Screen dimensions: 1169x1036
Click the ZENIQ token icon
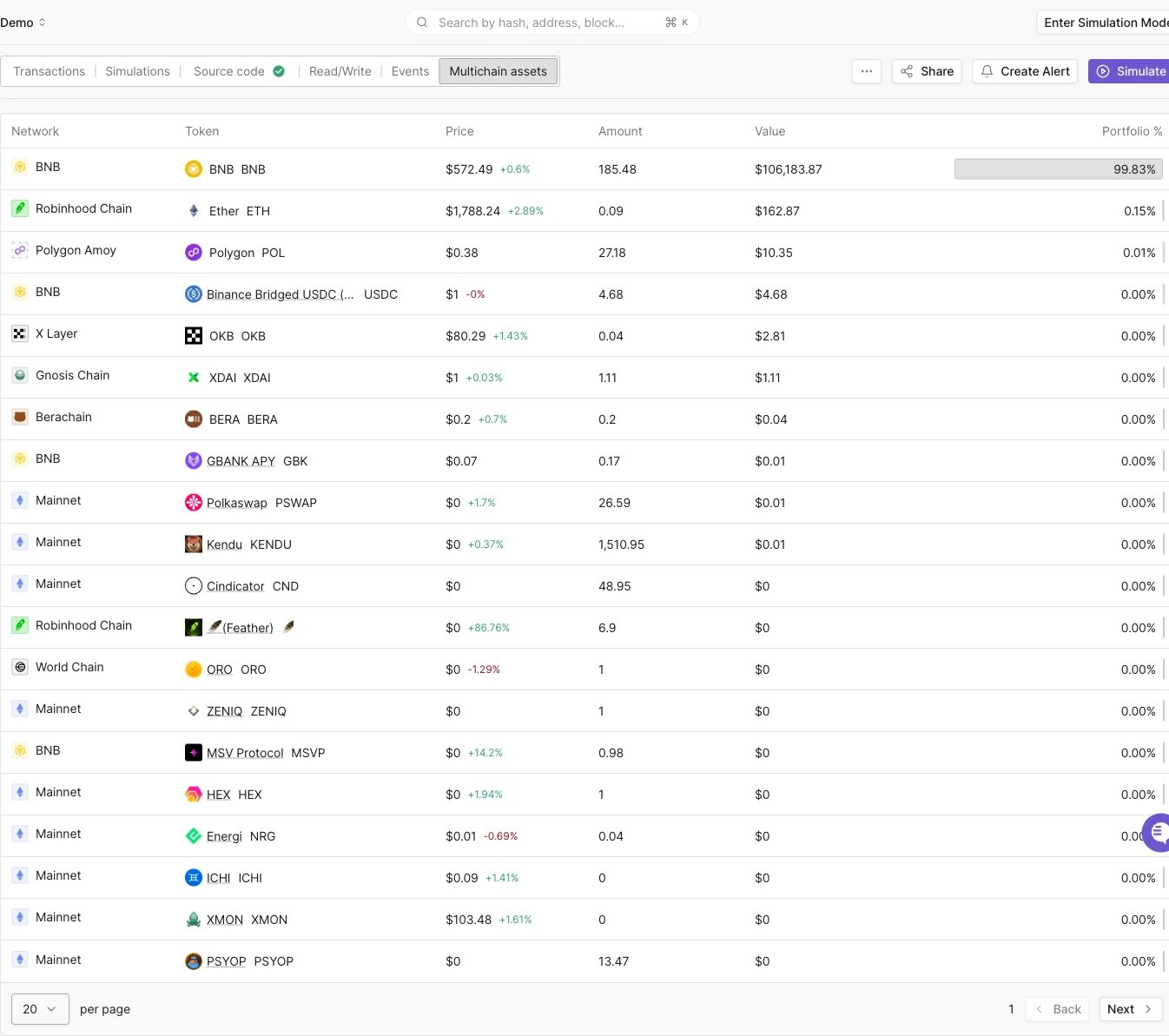click(194, 711)
